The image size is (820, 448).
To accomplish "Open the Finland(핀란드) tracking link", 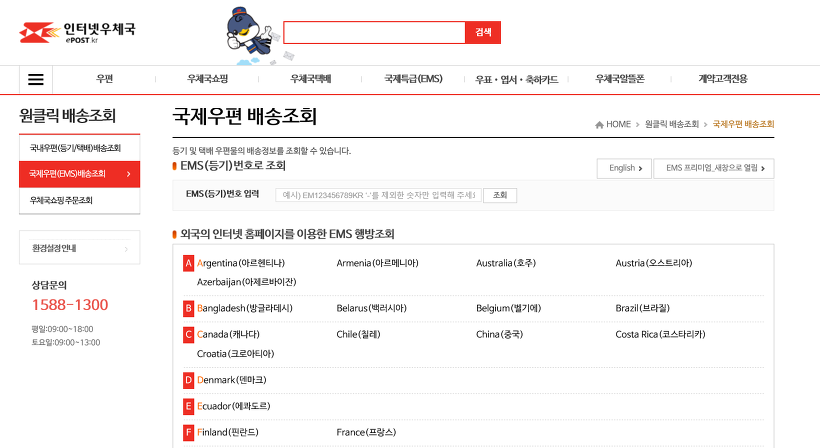I will point(227,432).
